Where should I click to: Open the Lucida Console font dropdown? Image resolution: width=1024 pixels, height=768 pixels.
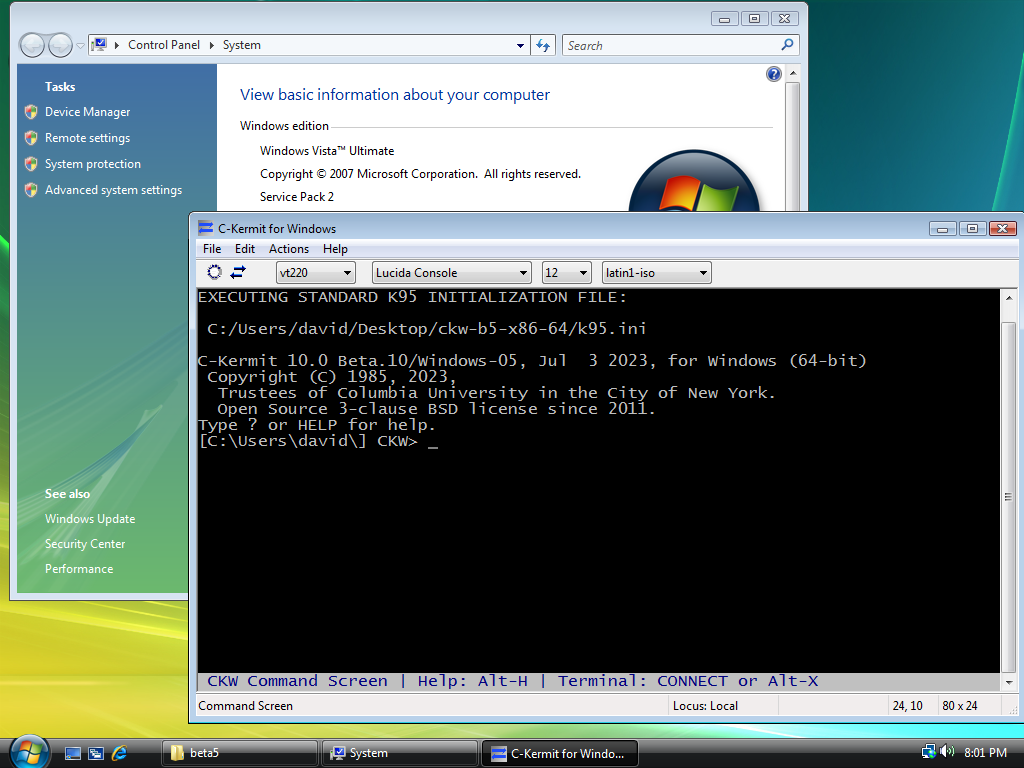click(x=451, y=273)
